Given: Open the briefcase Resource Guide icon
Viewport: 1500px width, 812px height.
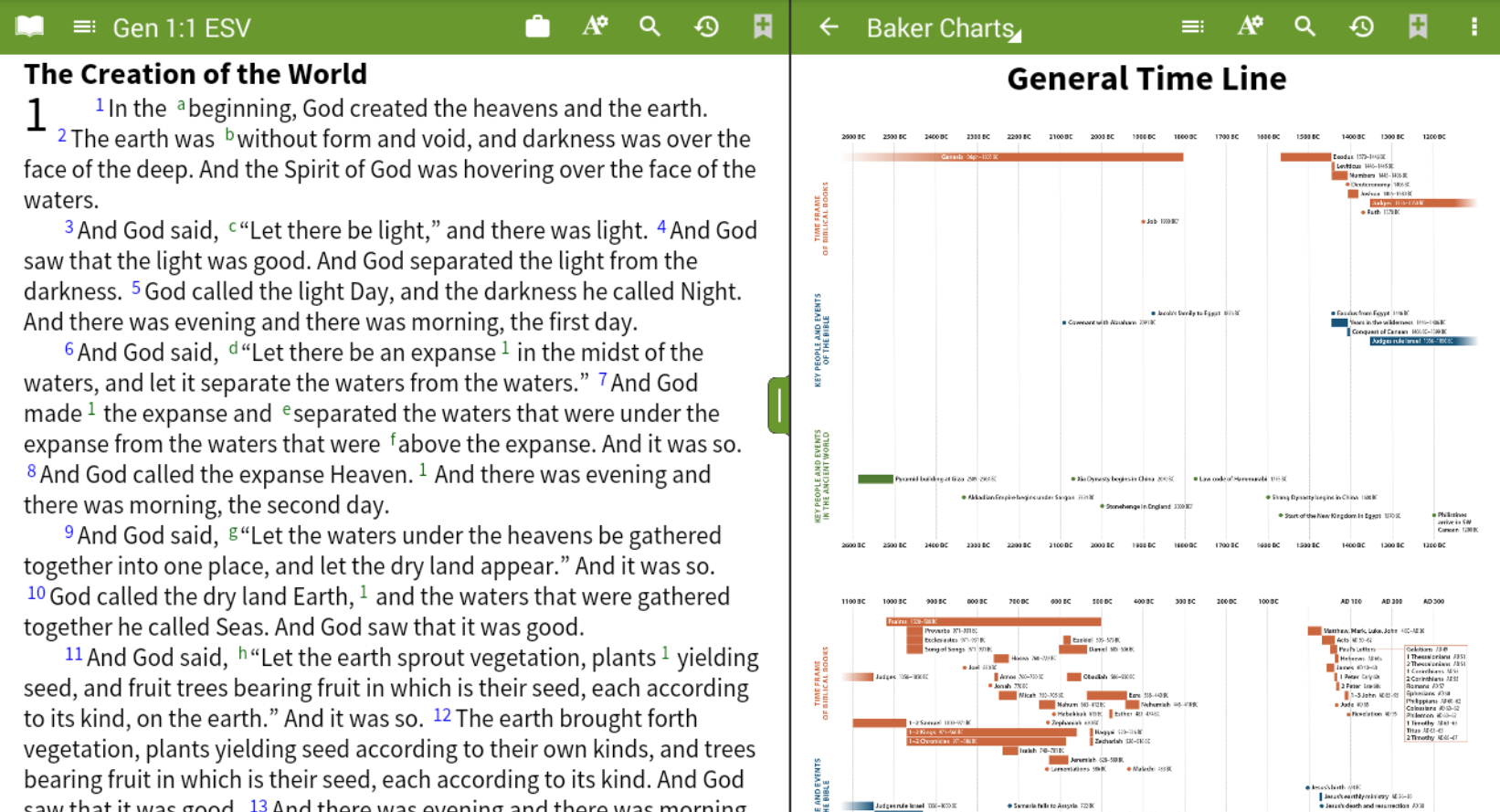Looking at the screenshot, I should tap(537, 26).
